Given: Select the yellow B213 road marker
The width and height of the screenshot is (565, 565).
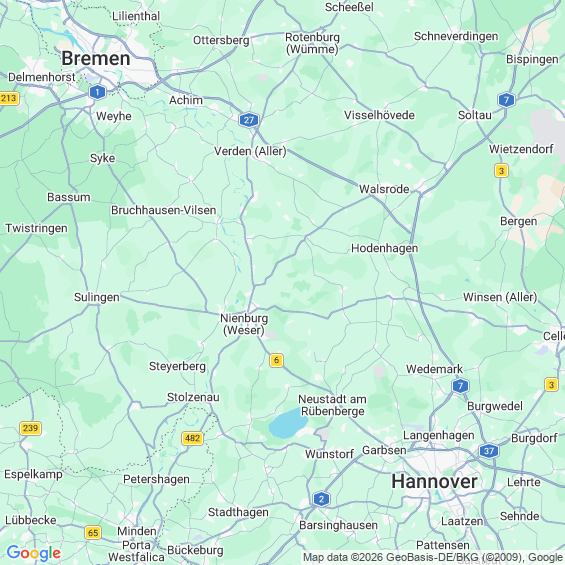Looking at the screenshot, I should (x=8, y=98).
